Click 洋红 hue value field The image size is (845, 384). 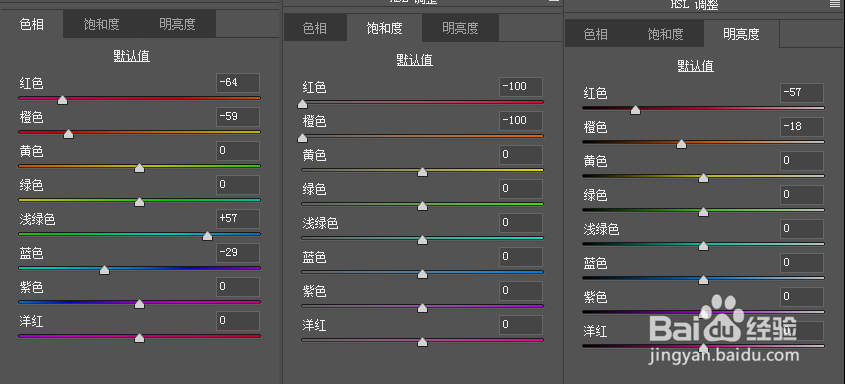[x=238, y=320]
